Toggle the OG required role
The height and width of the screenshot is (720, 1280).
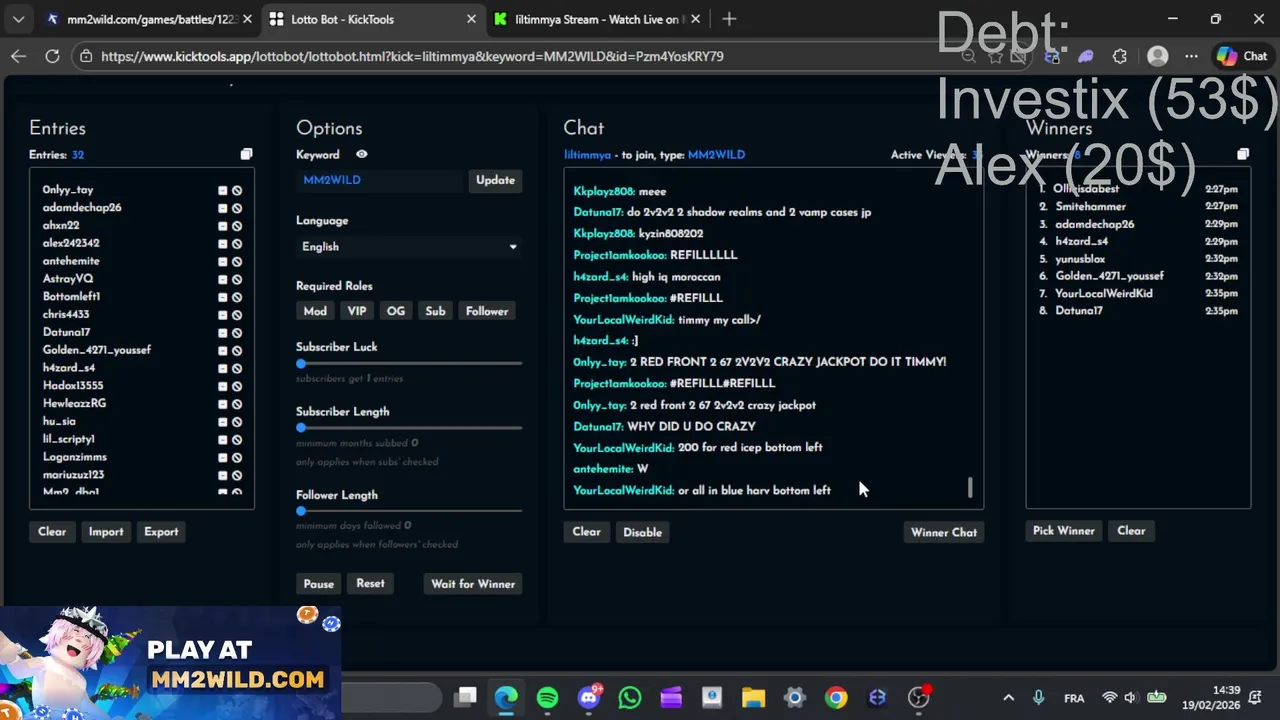(396, 311)
